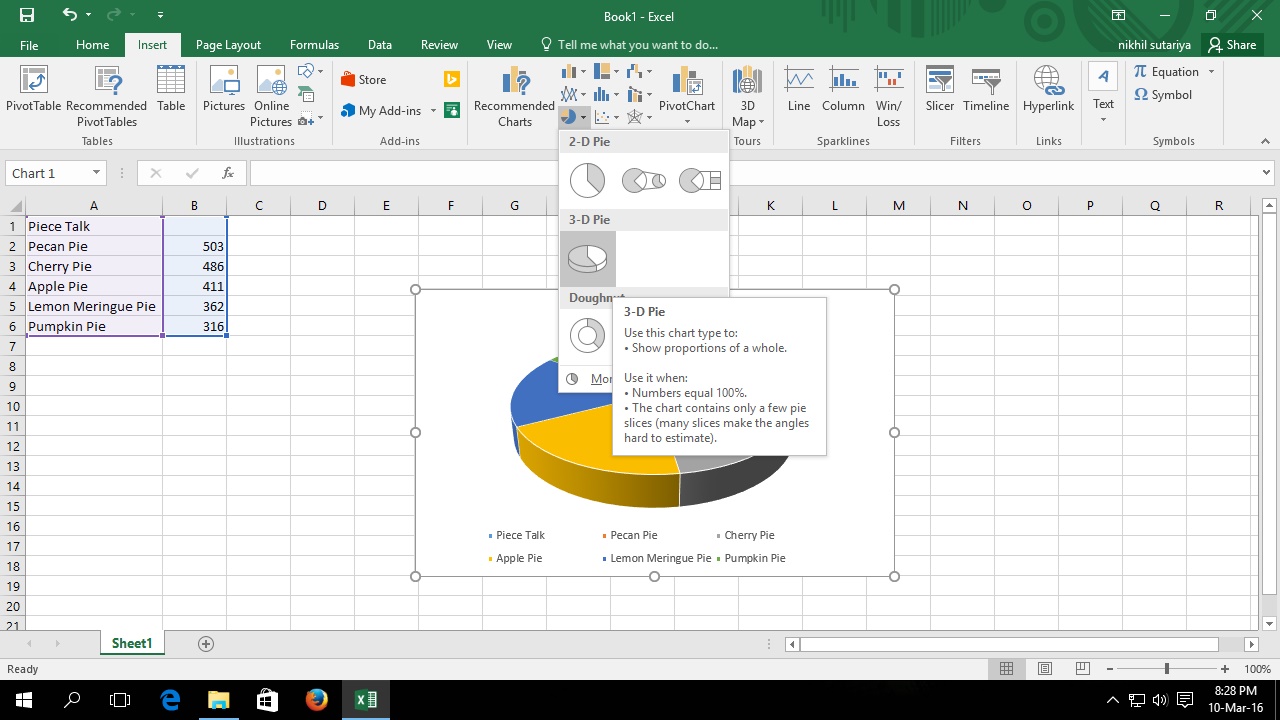Insert a Column sparkline
1280x720 pixels.
pyautogui.click(x=843, y=89)
